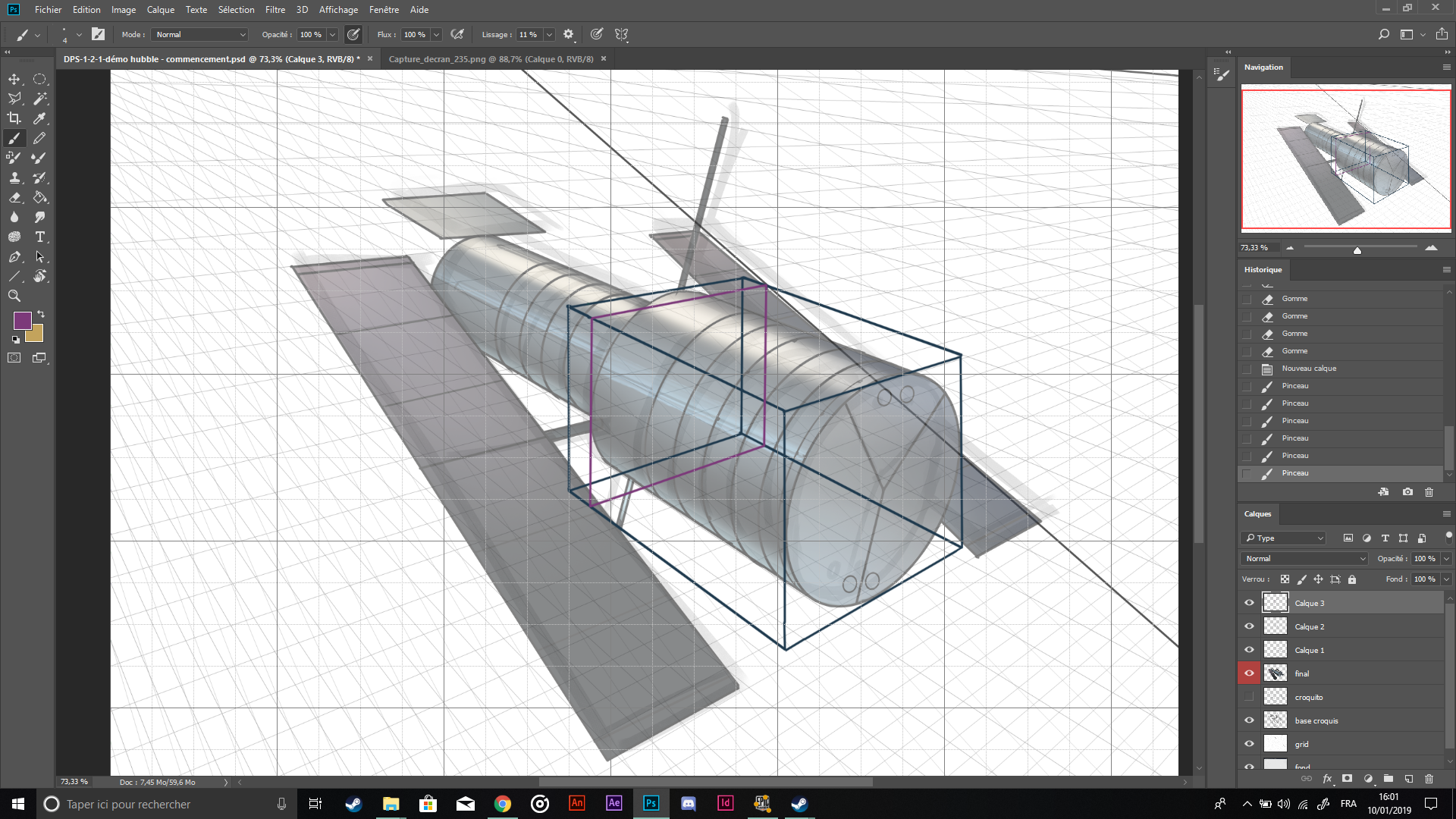Show the croquito layer

[1249, 697]
